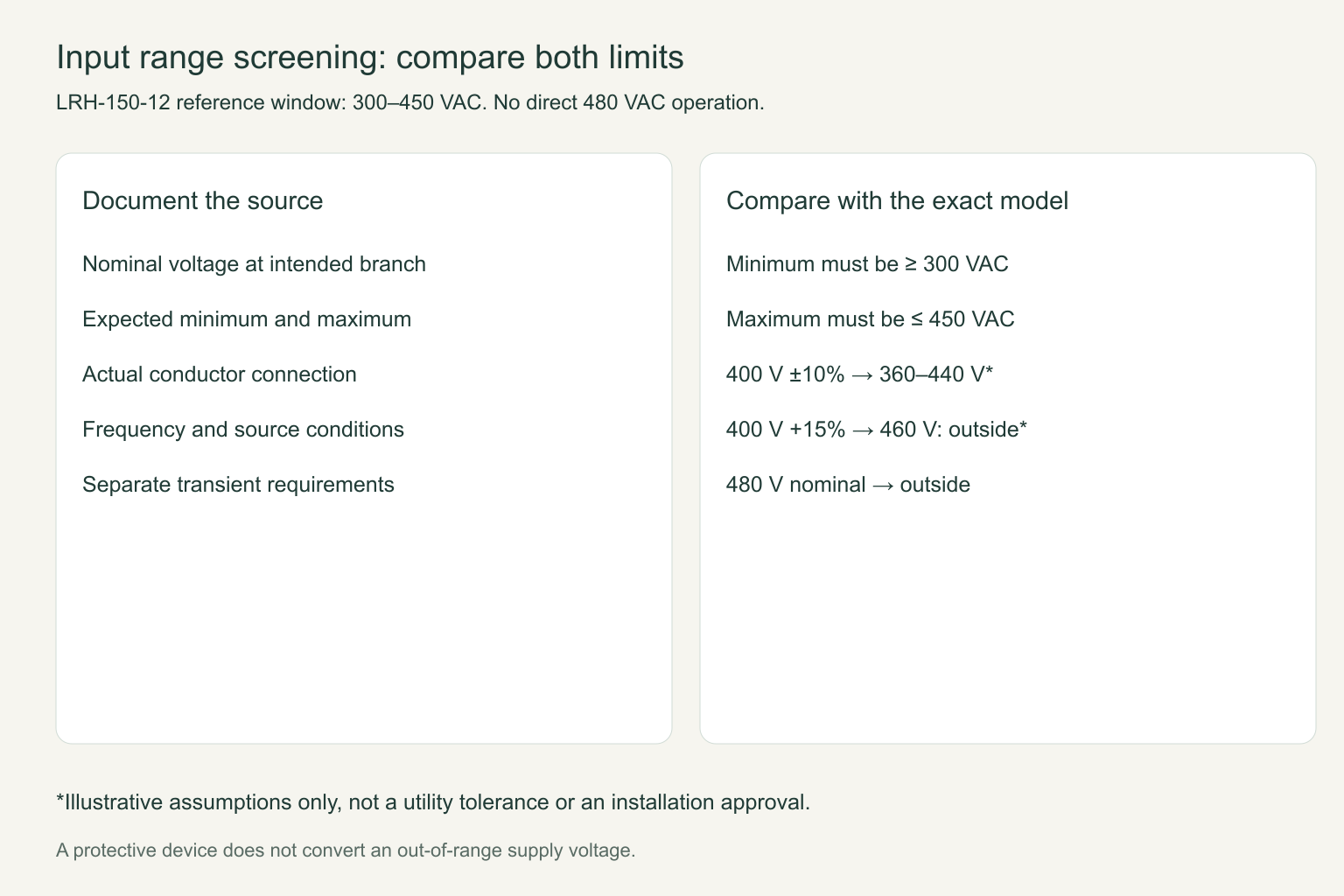The width and height of the screenshot is (1344, 896).
Task: Click 'Separate transient requirements' item
Action: 238,485
